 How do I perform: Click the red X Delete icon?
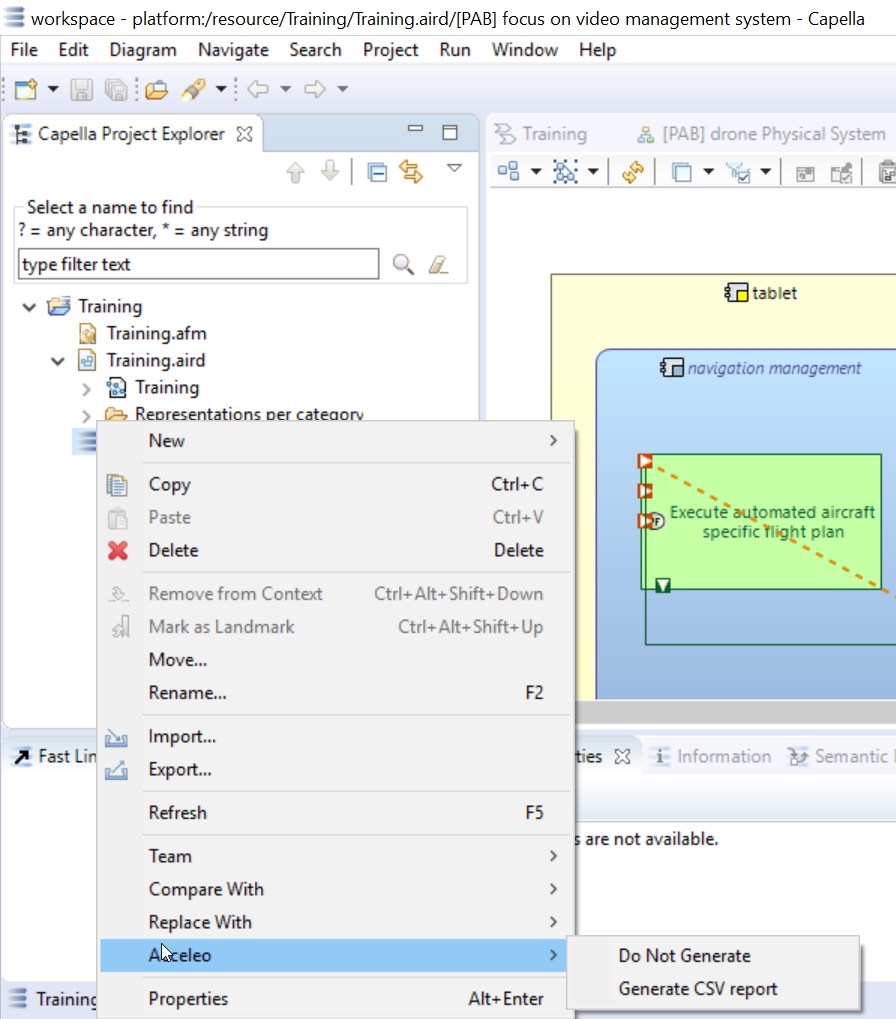(x=118, y=550)
